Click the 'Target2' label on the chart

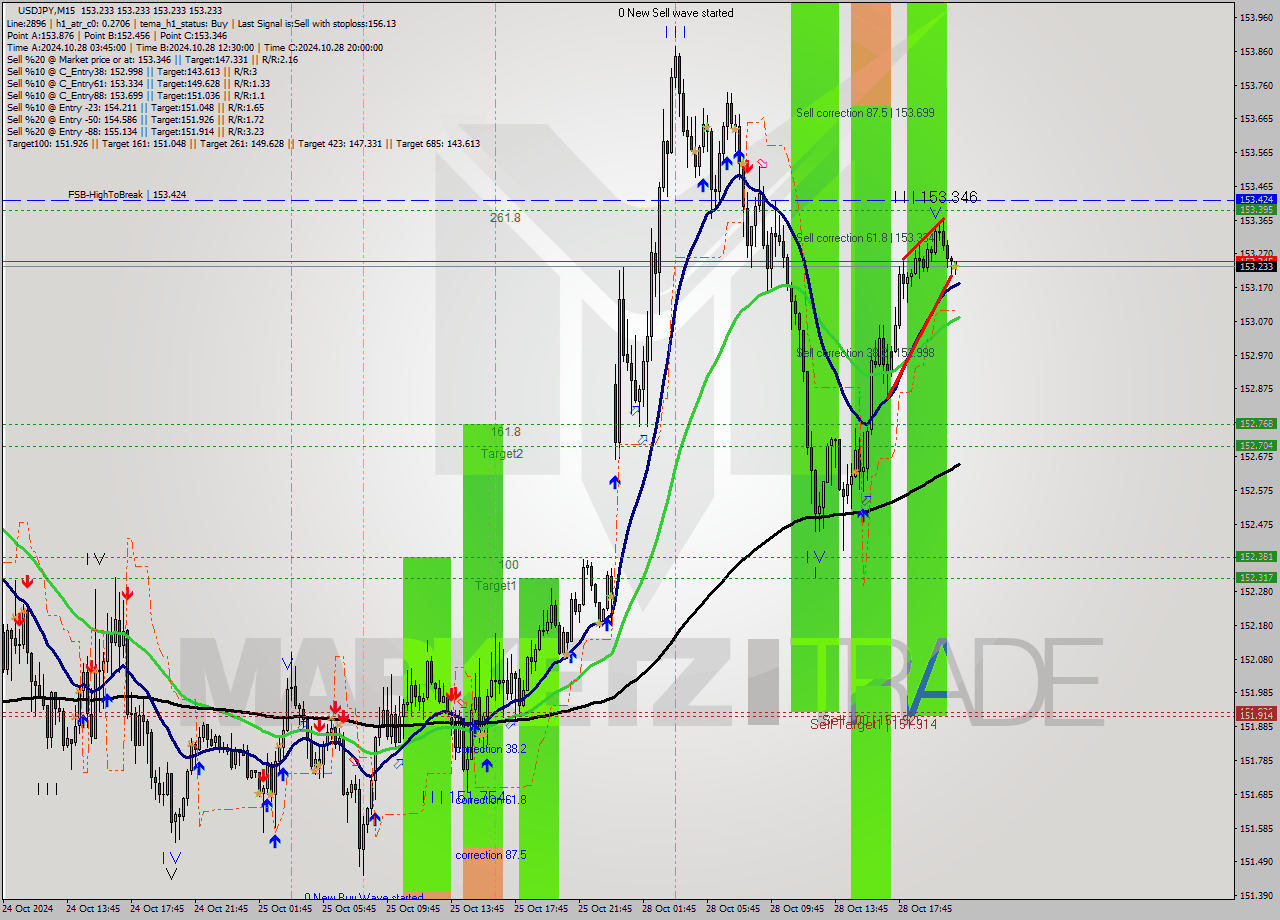pyautogui.click(x=502, y=453)
